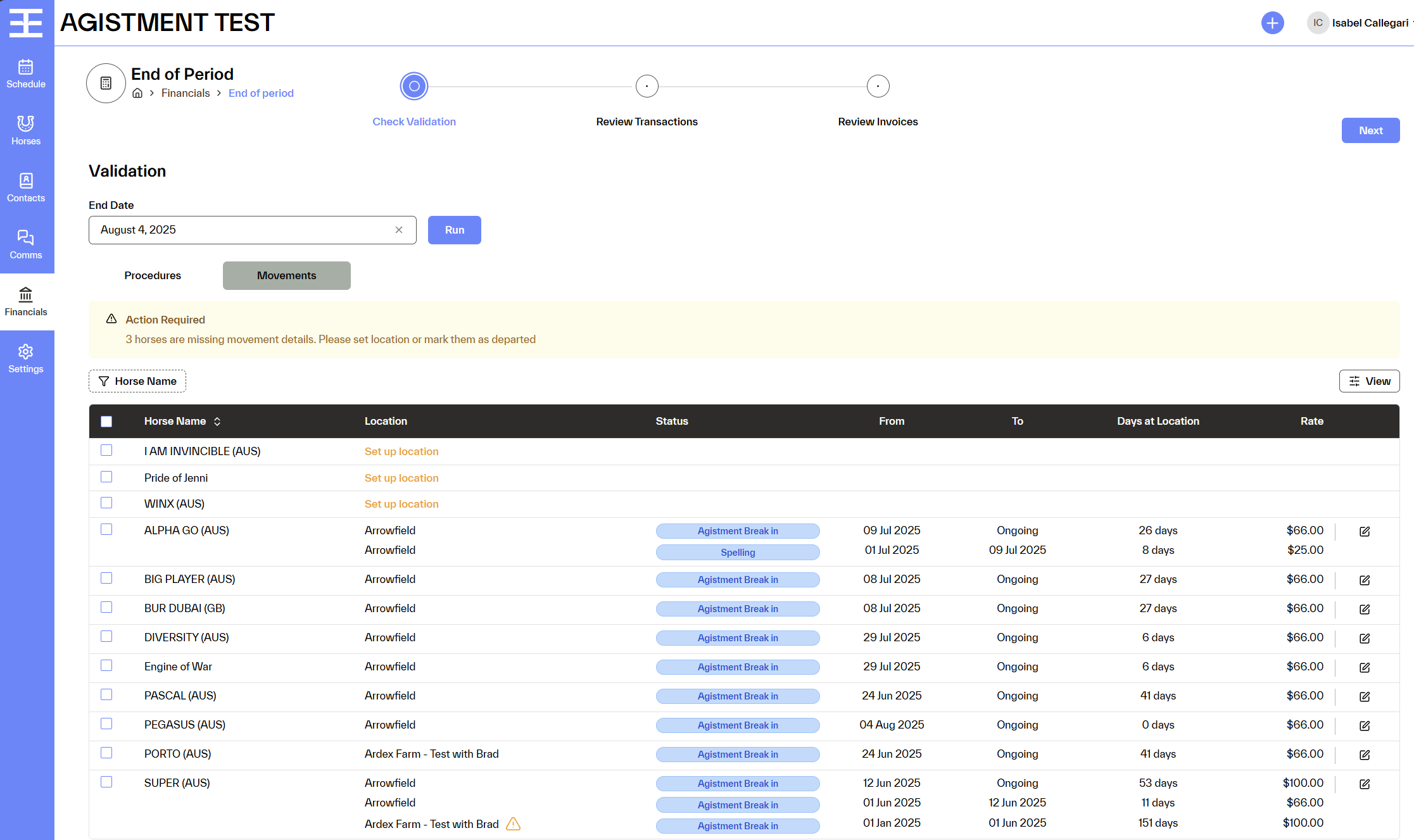Check the WINX (AUS) row checkbox

pos(106,503)
